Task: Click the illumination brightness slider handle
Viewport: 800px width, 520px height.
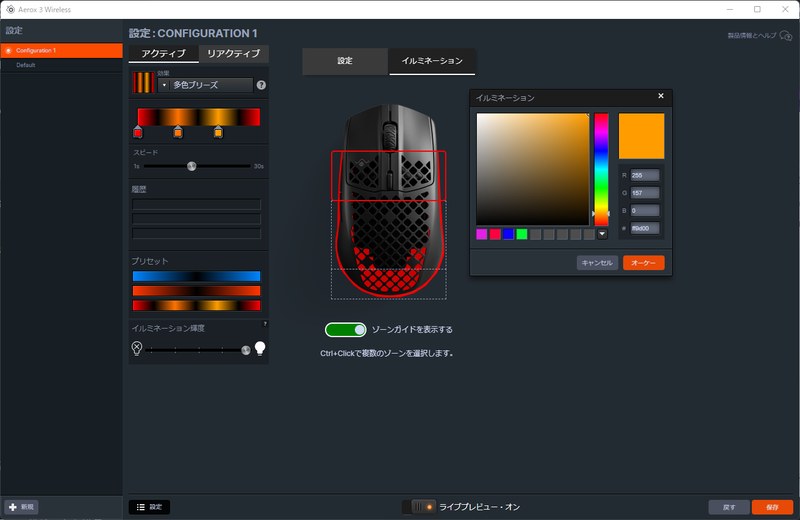Action: 246,350
